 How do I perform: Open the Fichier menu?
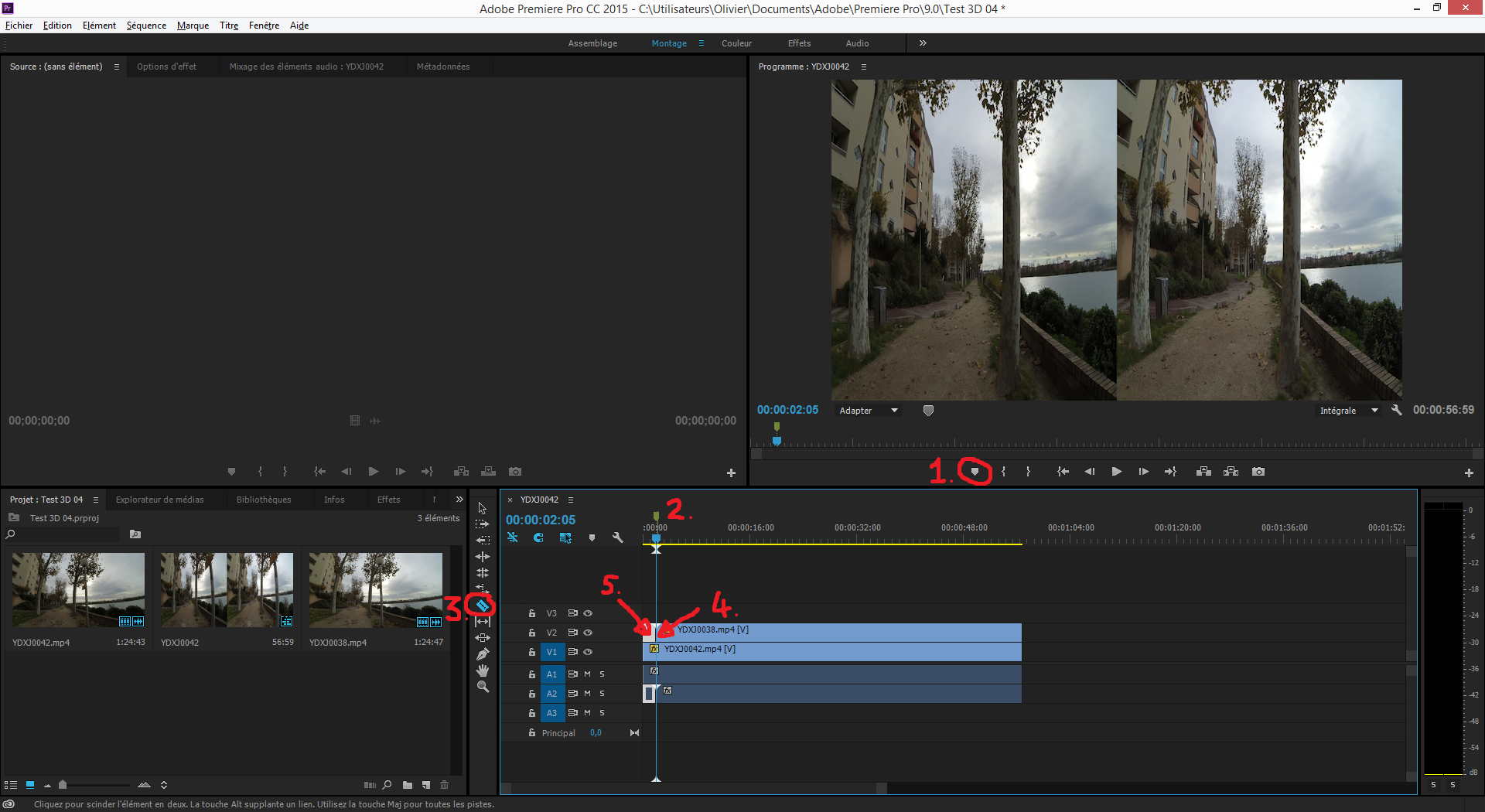pyautogui.click(x=19, y=26)
